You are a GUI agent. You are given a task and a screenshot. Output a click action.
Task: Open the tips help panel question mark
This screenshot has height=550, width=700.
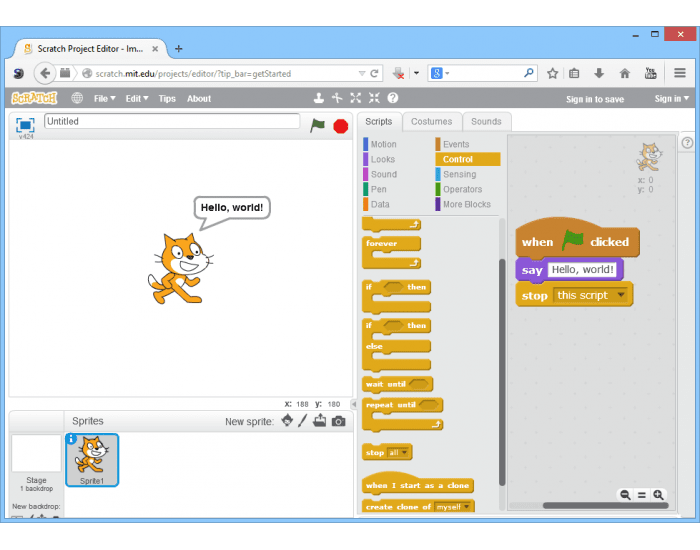pos(688,143)
